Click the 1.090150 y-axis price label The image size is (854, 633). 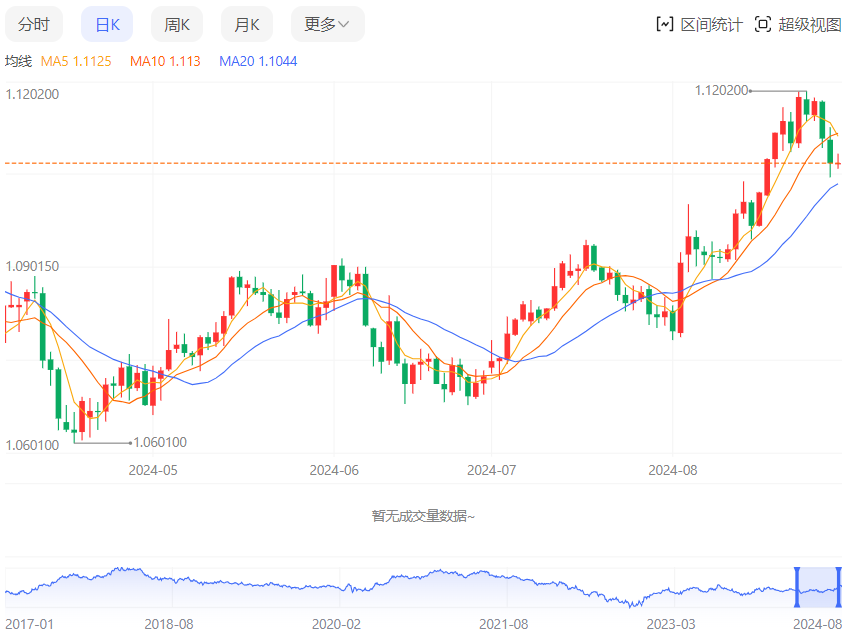click(x=32, y=266)
